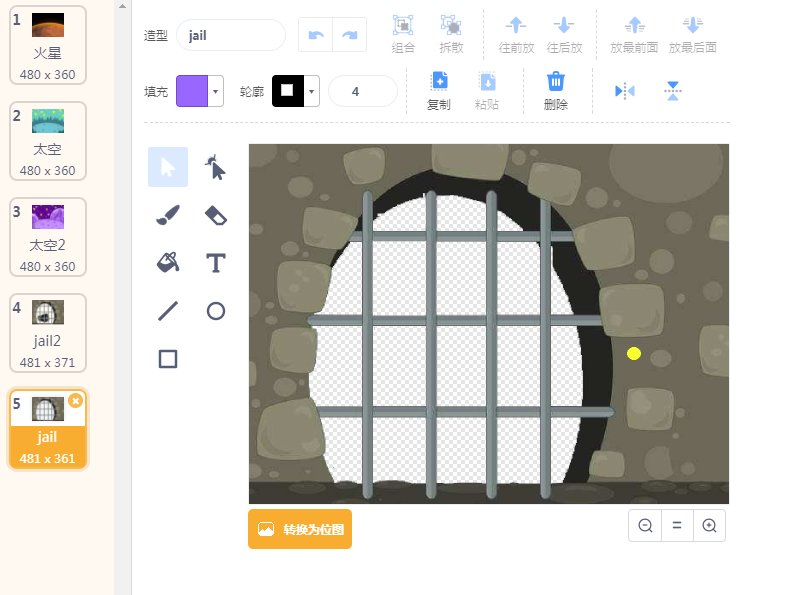Click the yellow dot on the canvas
808x595 pixels.
634,353
